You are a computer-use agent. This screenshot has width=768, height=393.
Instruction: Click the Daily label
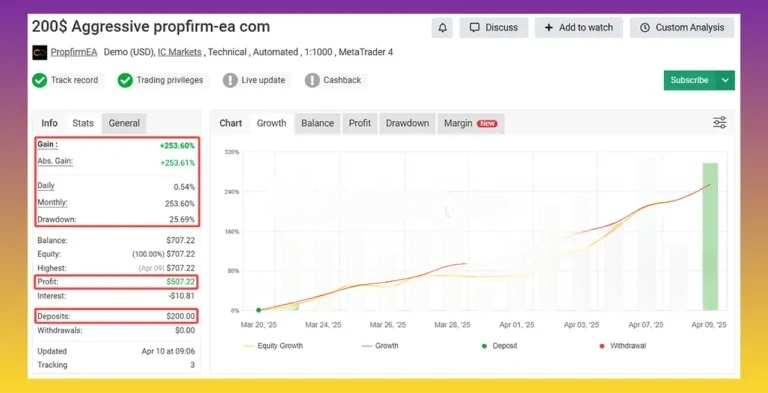pyautogui.click(x=46, y=186)
